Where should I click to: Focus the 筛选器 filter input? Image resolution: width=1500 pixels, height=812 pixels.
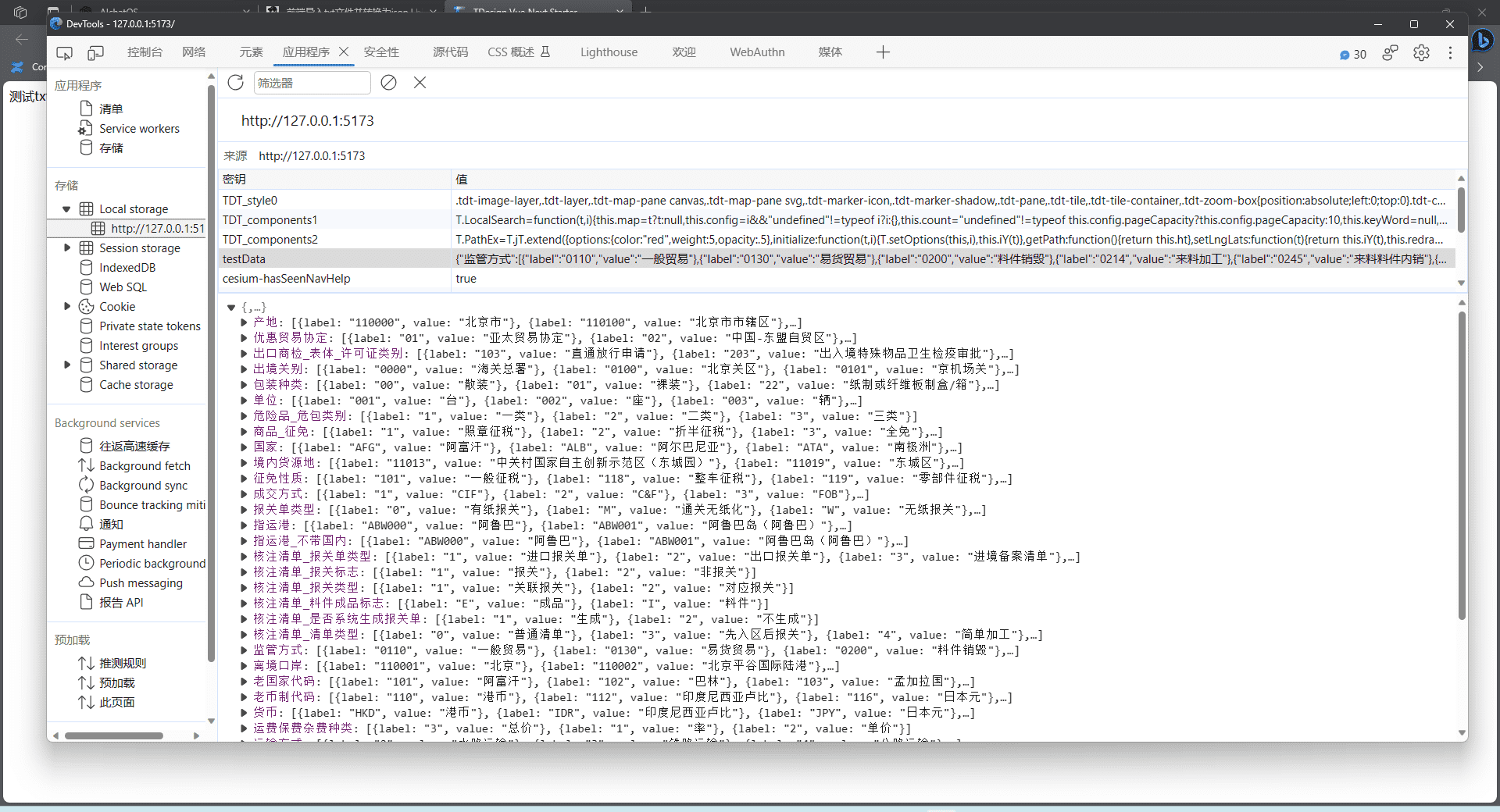point(312,83)
